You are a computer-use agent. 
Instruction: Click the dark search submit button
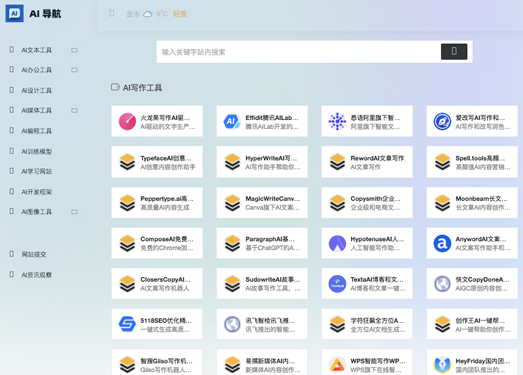pos(454,51)
